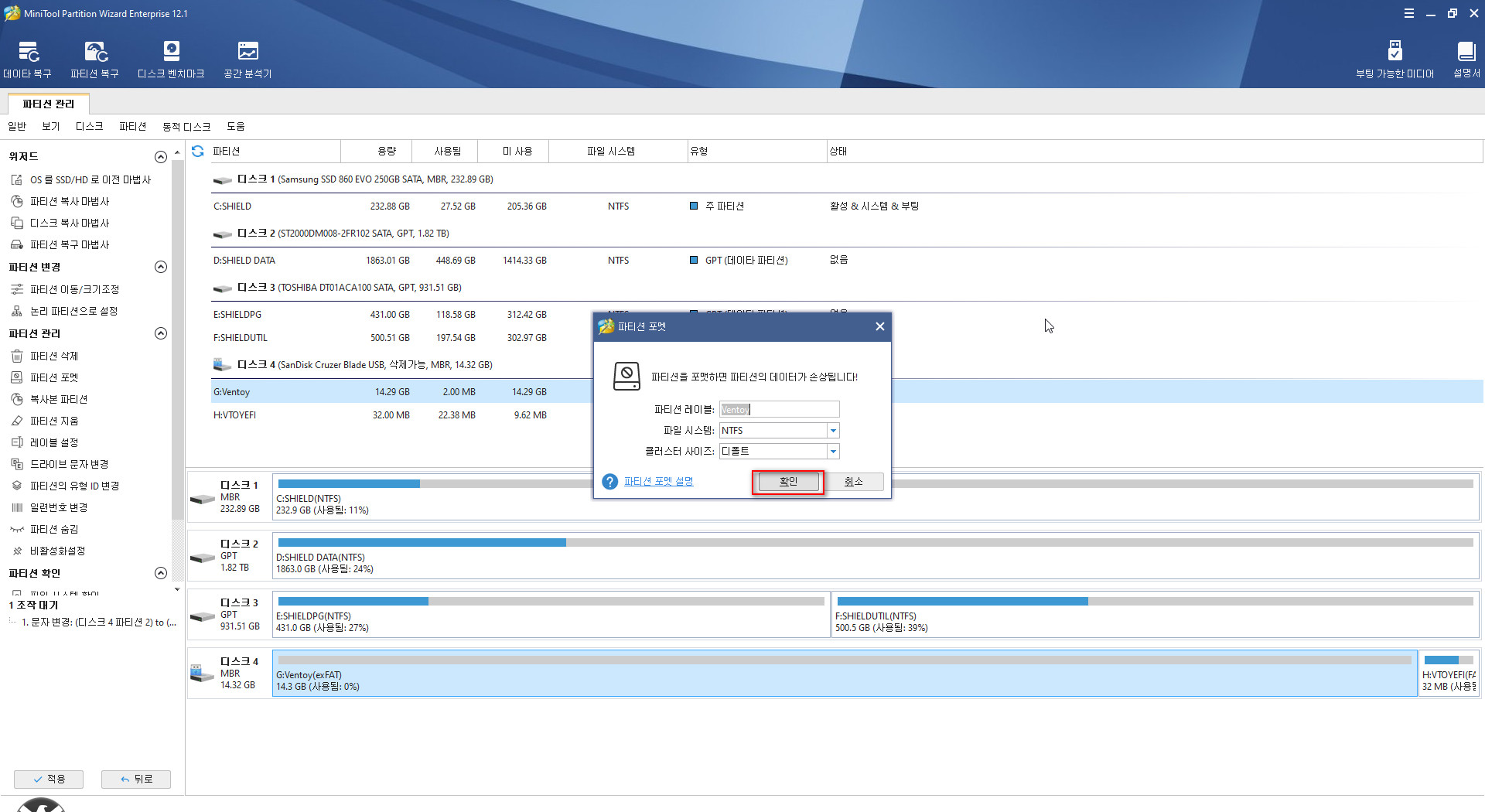Select Hide Partition (파티션 숨김)
Viewport: 1485px width, 812px height.
click(x=53, y=529)
